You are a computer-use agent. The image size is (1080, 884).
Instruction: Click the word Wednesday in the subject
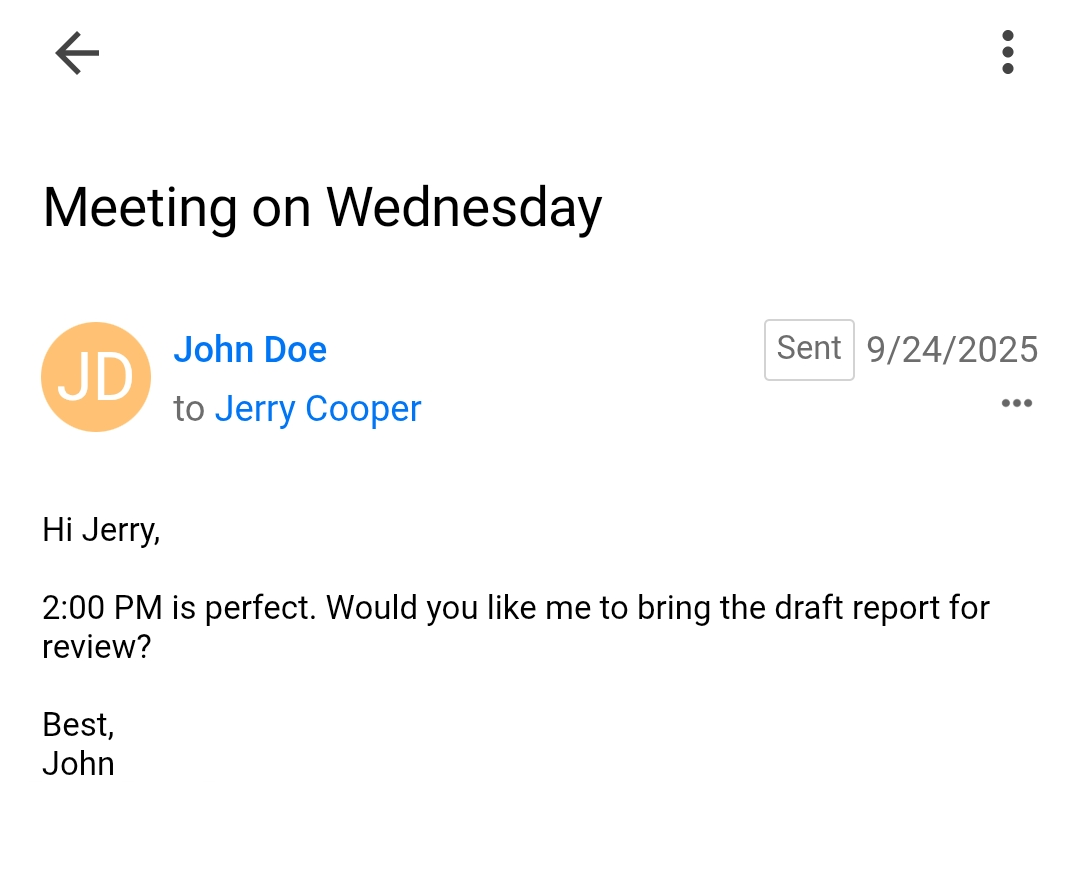(464, 208)
